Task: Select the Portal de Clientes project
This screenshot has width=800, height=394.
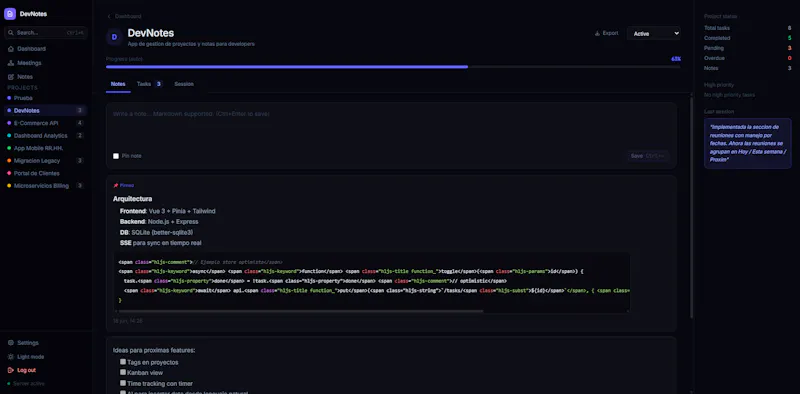Action: (x=45, y=173)
